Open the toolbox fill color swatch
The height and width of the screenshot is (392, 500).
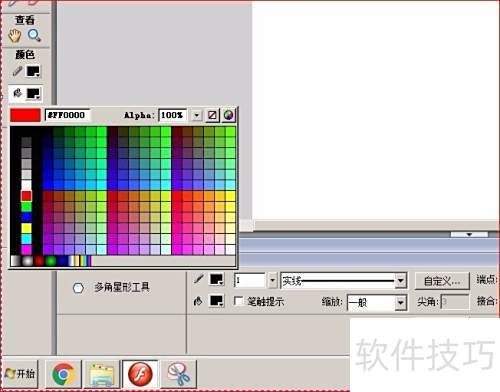point(33,93)
